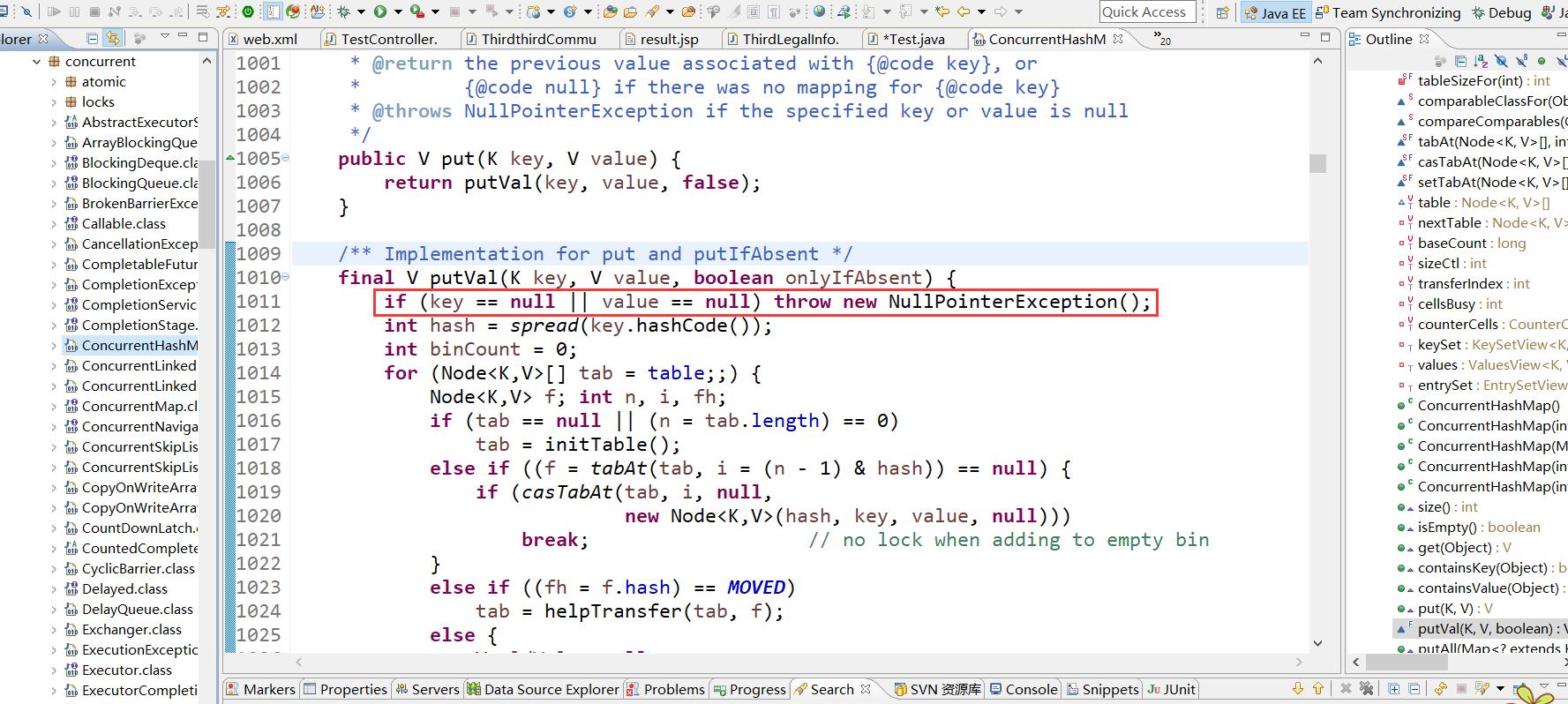Click Run Current Search Again icon
Viewport: 1568px width, 704px height.
point(1441,688)
